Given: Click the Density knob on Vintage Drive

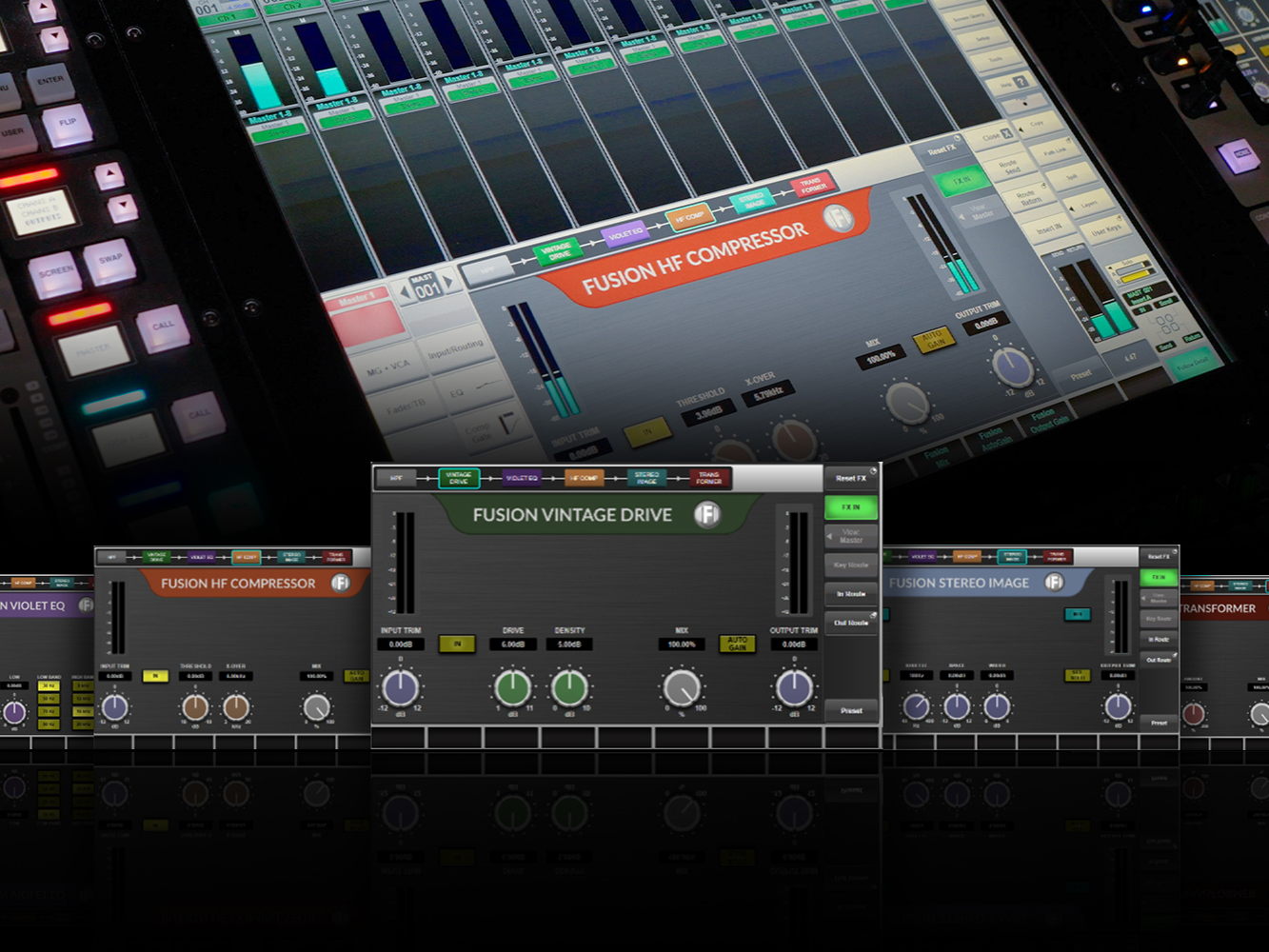Looking at the screenshot, I should pyautogui.click(x=569, y=687).
